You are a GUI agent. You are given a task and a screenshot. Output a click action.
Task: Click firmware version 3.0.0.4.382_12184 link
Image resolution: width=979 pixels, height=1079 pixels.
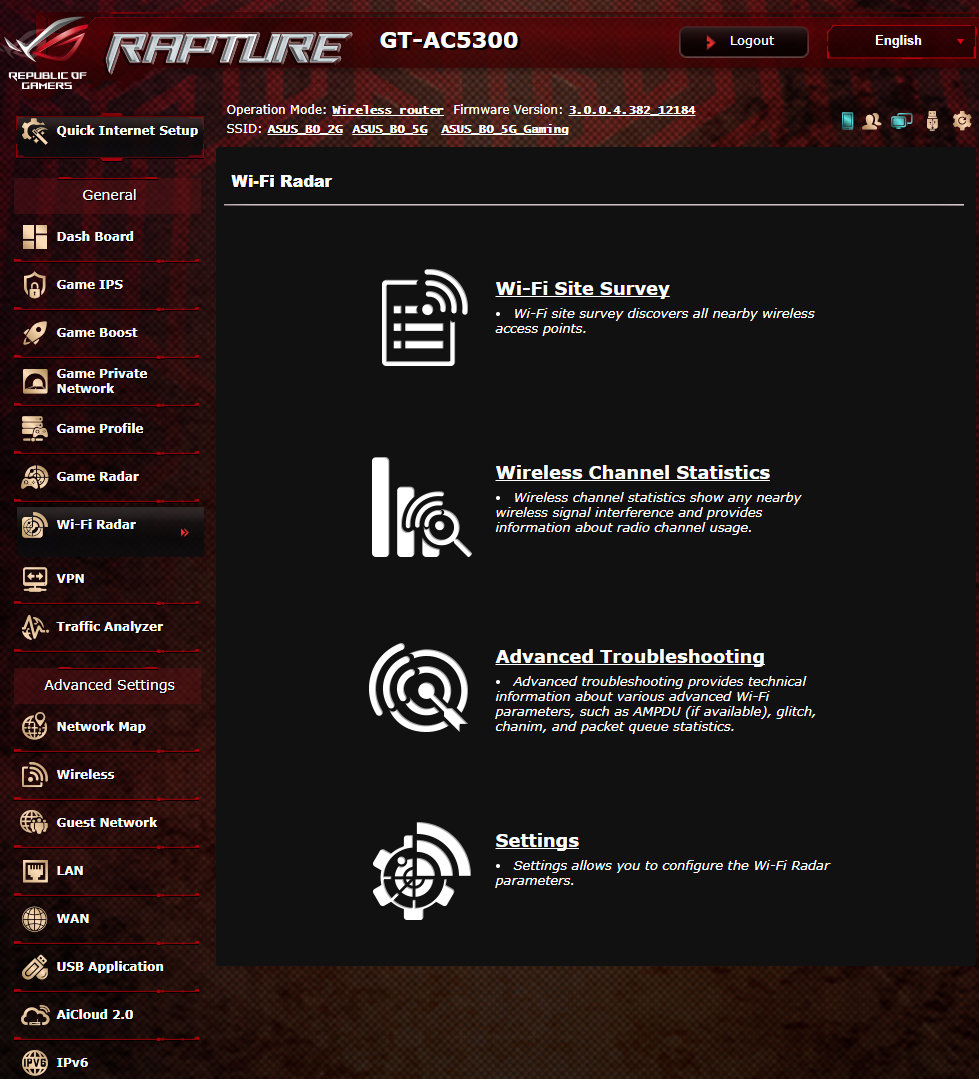[x=632, y=110]
